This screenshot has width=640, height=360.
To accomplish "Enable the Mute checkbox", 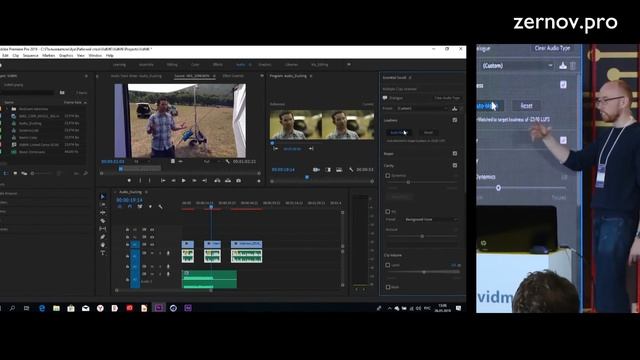I will 388,287.
